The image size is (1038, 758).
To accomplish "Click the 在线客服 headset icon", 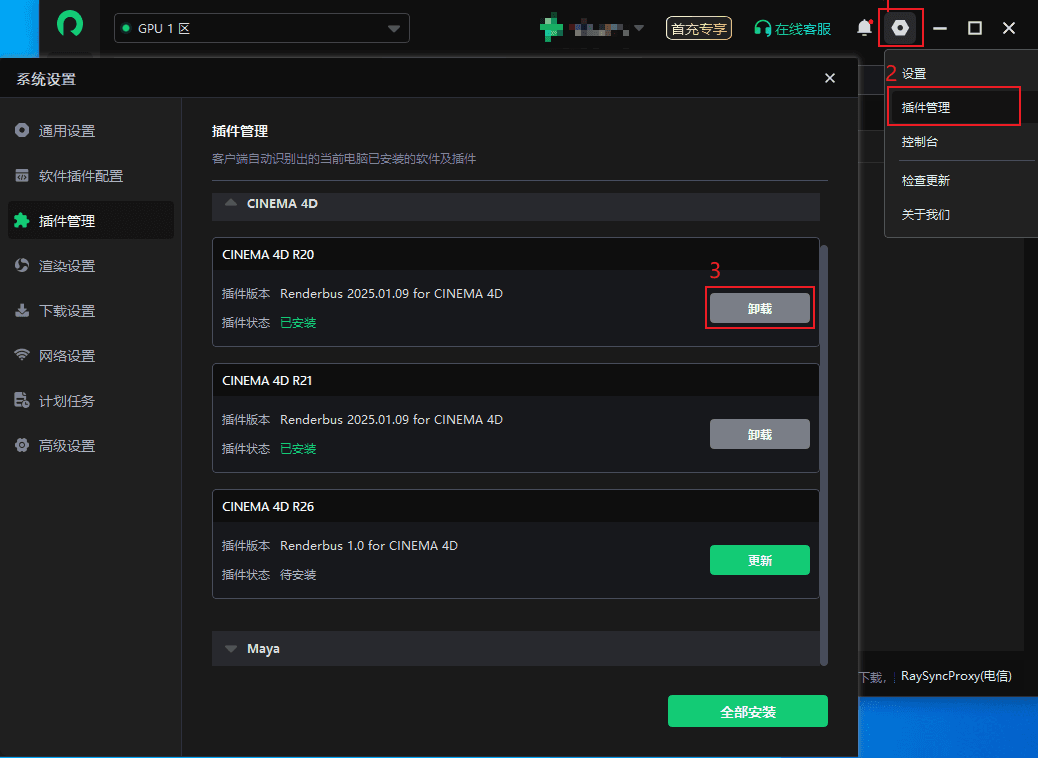I will click(x=762, y=28).
